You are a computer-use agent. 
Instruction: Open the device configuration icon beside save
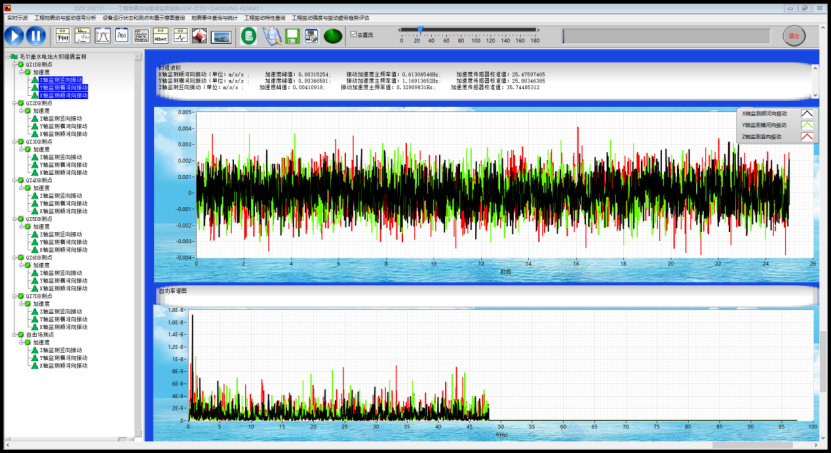click(x=312, y=36)
